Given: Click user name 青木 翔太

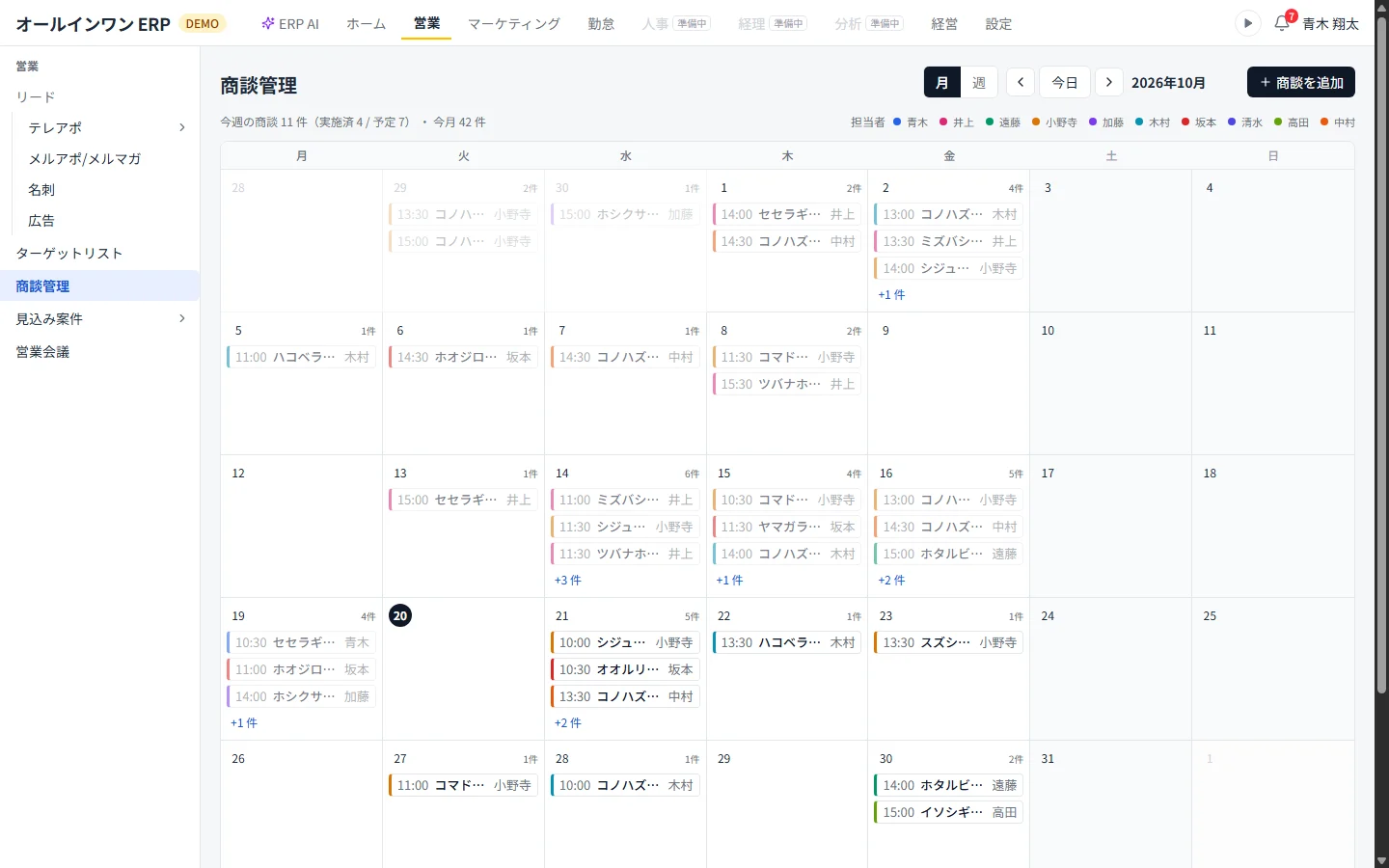Looking at the screenshot, I should click(1330, 24).
